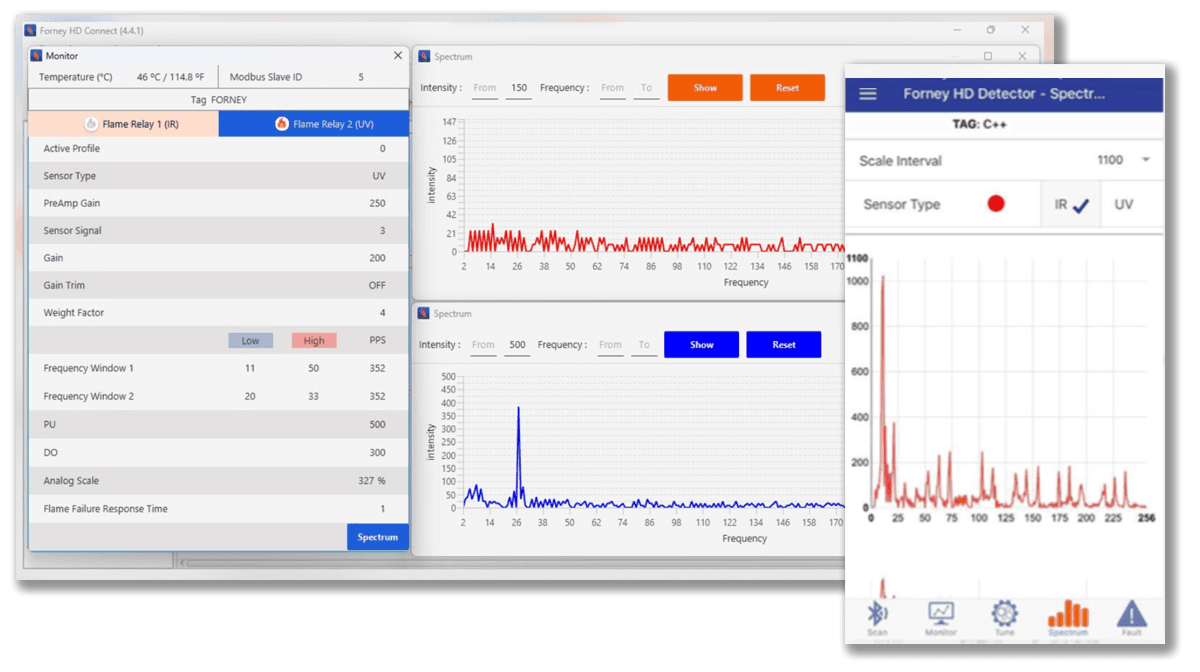Click Frequency Window 1 row
This screenshot has height=672, width=1200.
pyautogui.click(x=218, y=368)
